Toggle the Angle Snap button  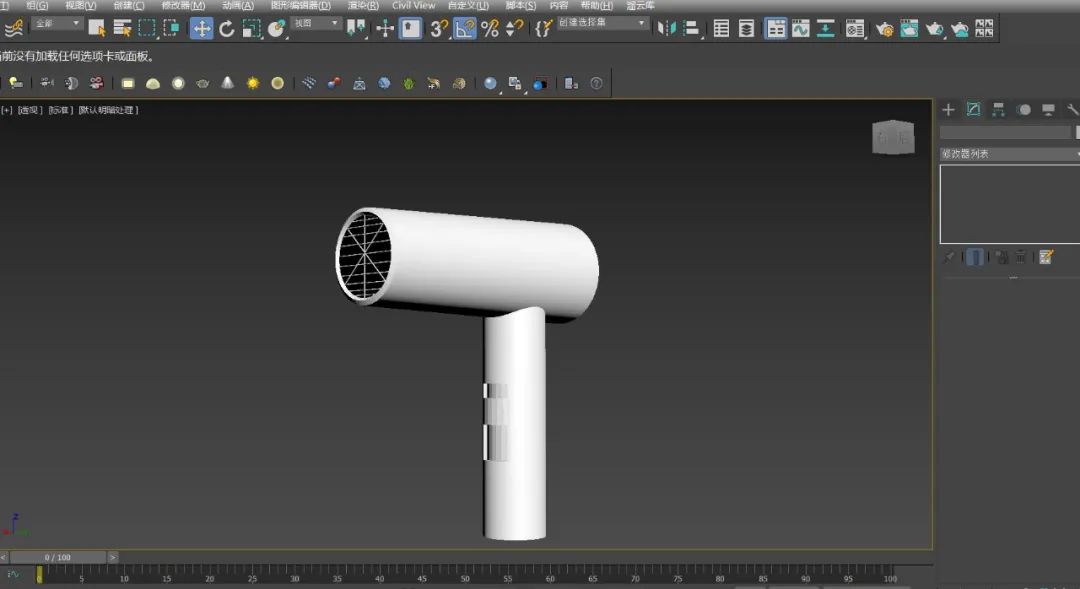pyautogui.click(x=465, y=28)
